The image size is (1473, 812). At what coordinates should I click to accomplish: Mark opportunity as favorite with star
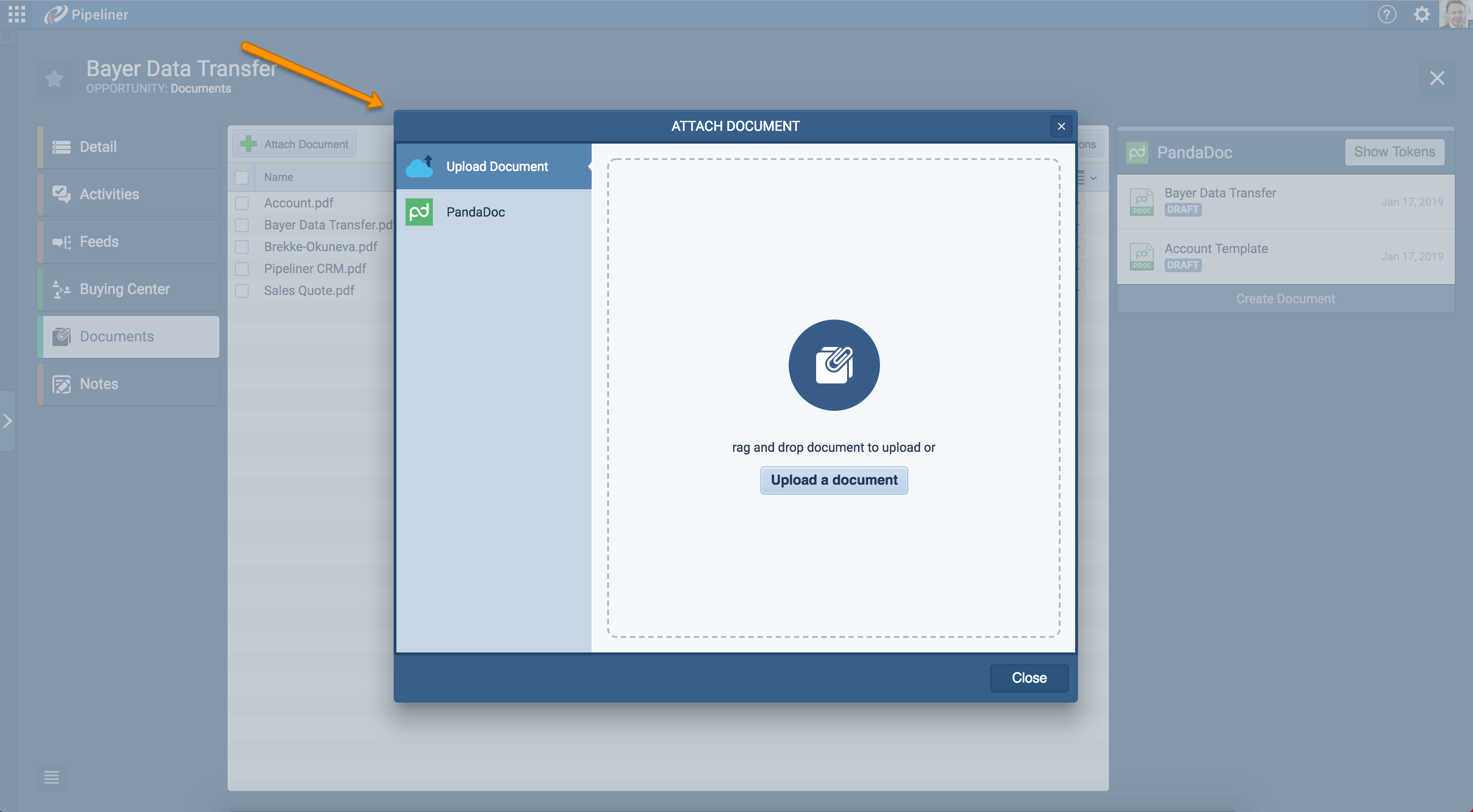tap(54, 78)
